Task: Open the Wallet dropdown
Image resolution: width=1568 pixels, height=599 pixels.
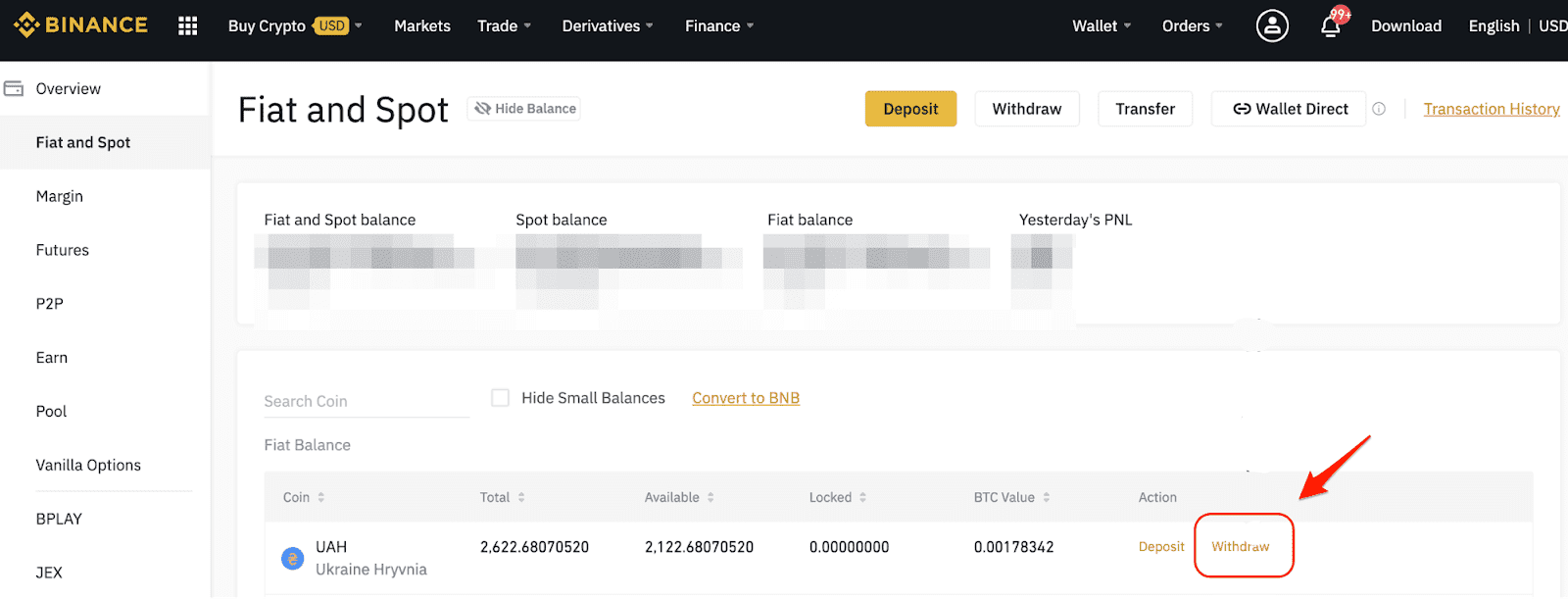Action: point(1101,26)
